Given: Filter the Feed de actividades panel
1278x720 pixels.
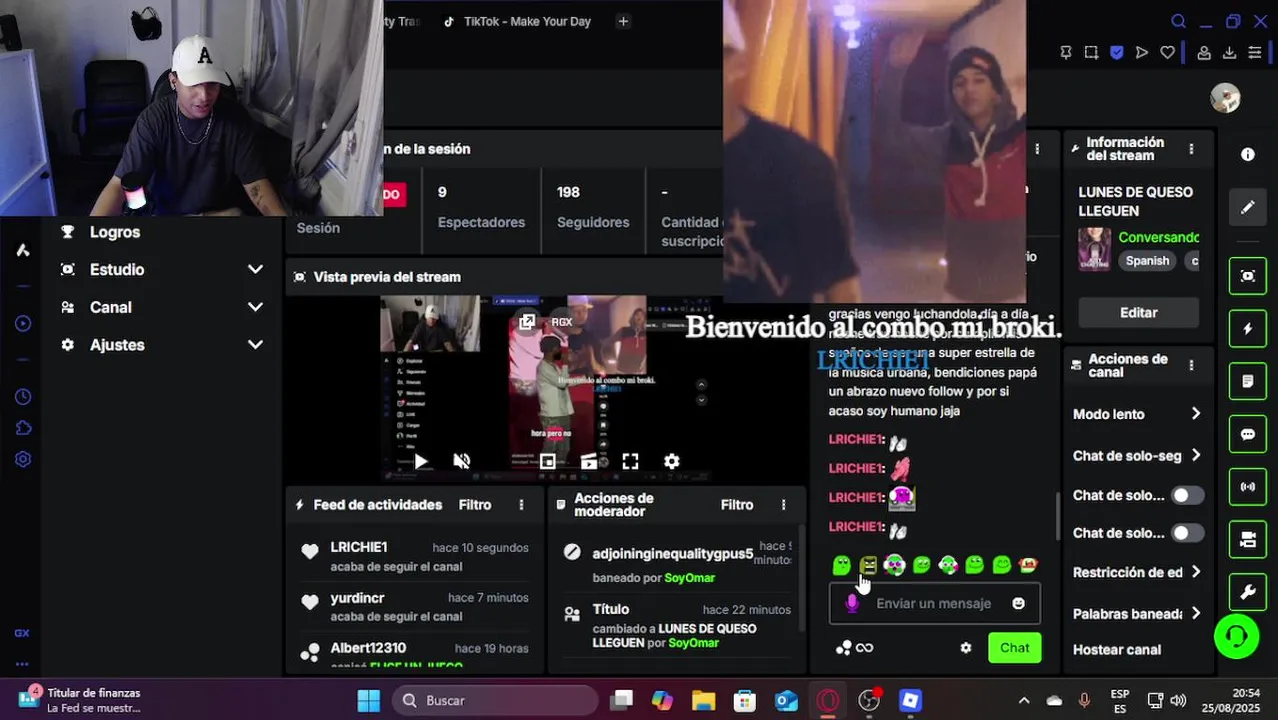Looking at the screenshot, I should coord(475,505).
